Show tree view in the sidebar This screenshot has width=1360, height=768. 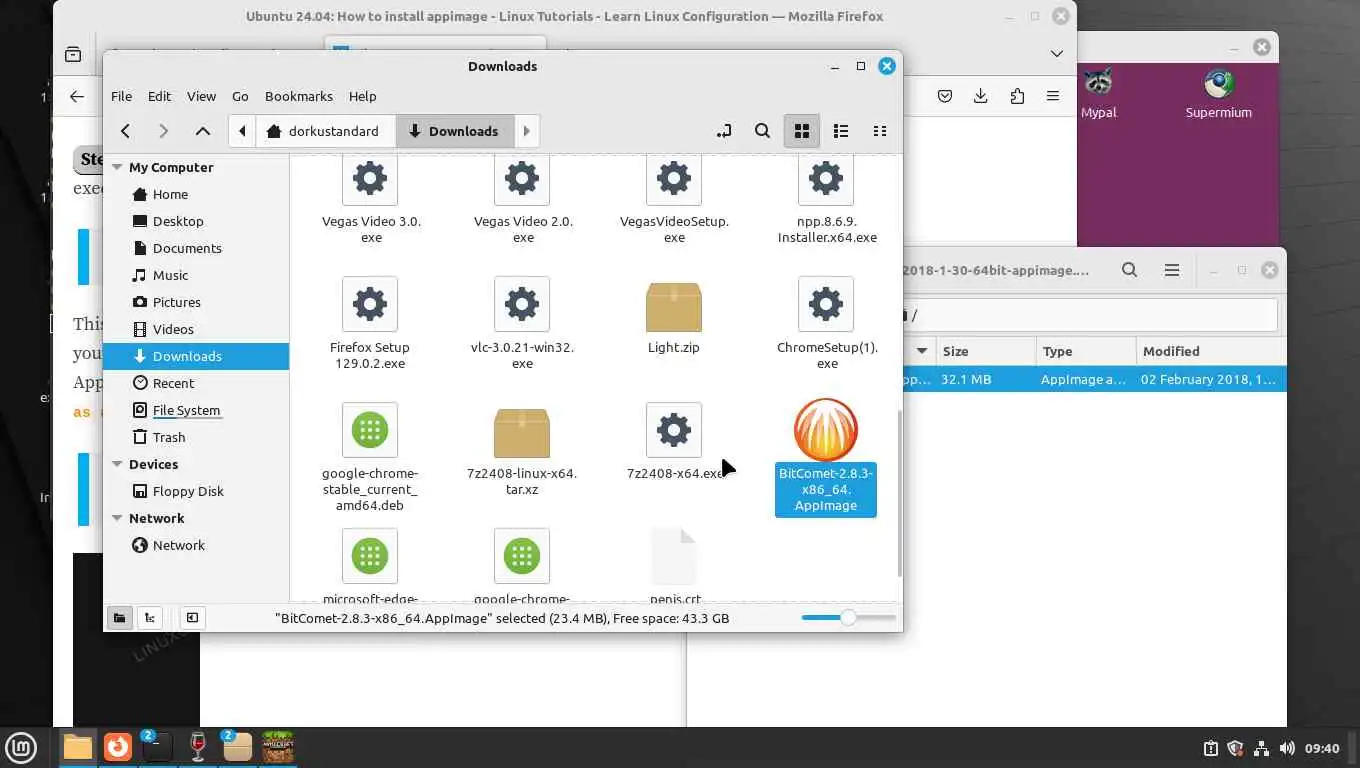coord(150,618)
